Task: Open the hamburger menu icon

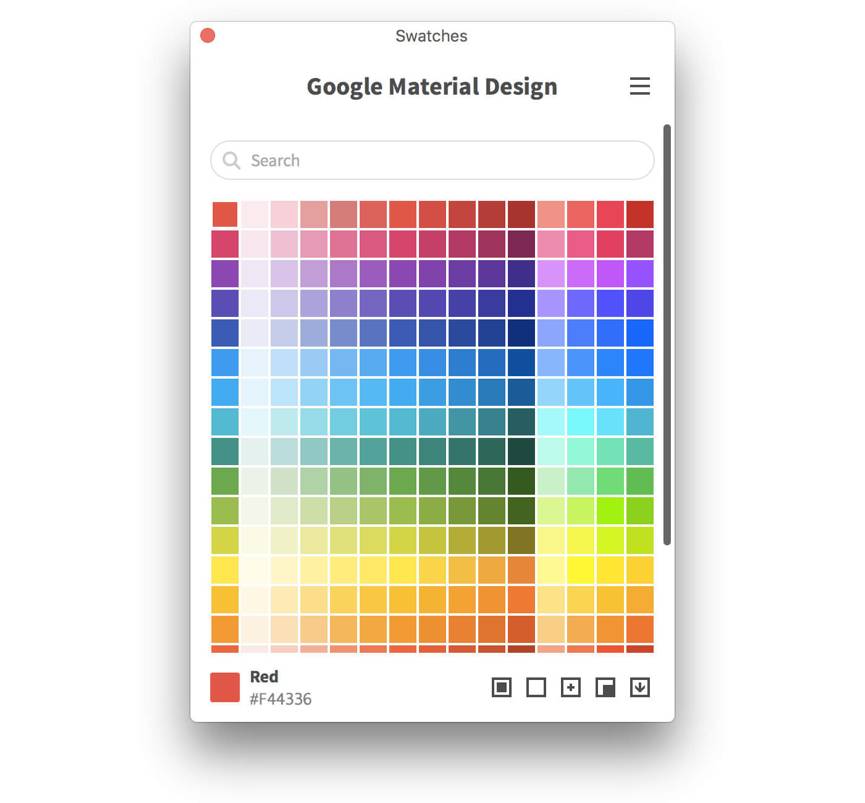Action: coord(639,86)
